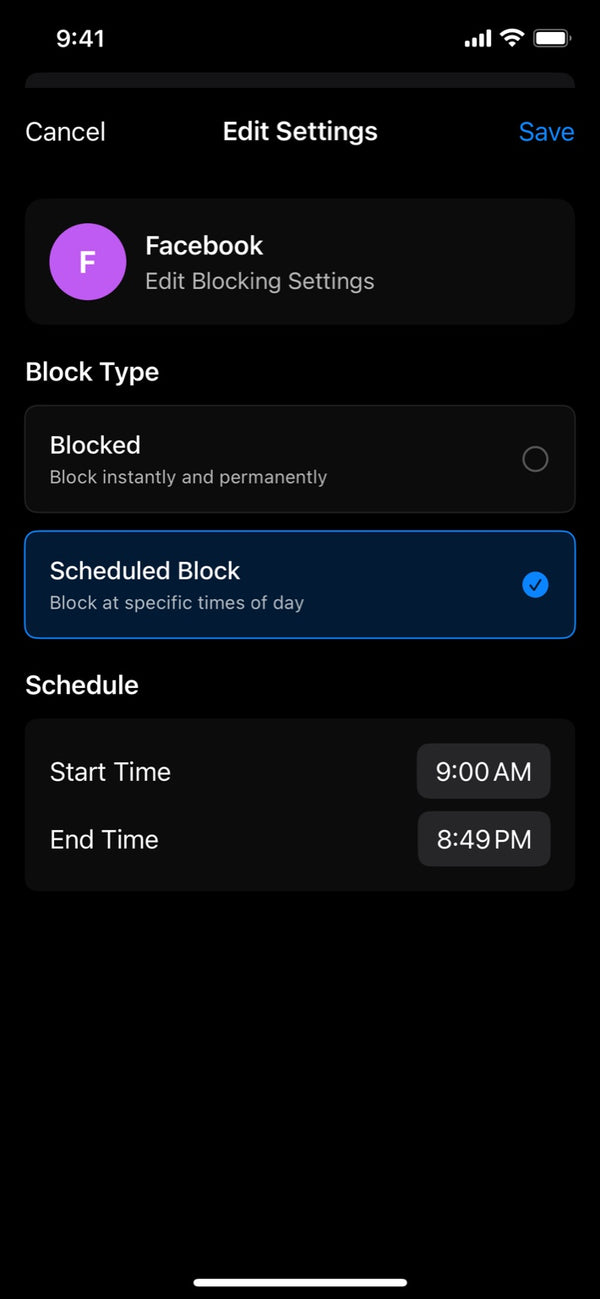The height and width of the screenshot is (1299, 600).
Task: Click the blue Scheduled Block checkmark
Action: coord(535,585)
